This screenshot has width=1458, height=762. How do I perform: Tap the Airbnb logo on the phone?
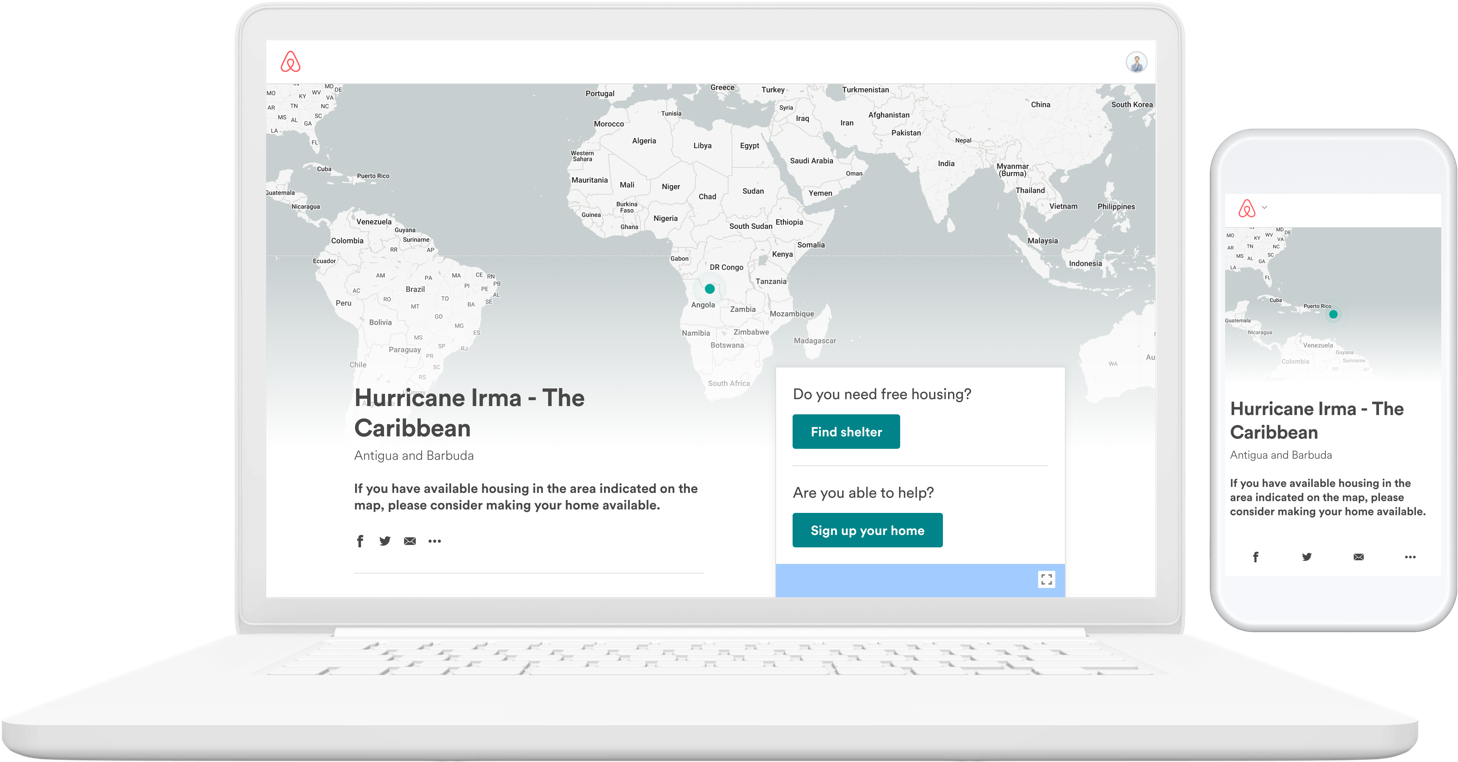tap(1246, 208)
